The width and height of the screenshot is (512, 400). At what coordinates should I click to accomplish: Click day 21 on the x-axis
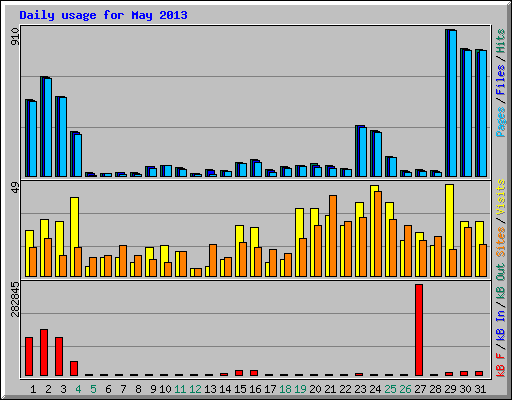tap(330, 389)
